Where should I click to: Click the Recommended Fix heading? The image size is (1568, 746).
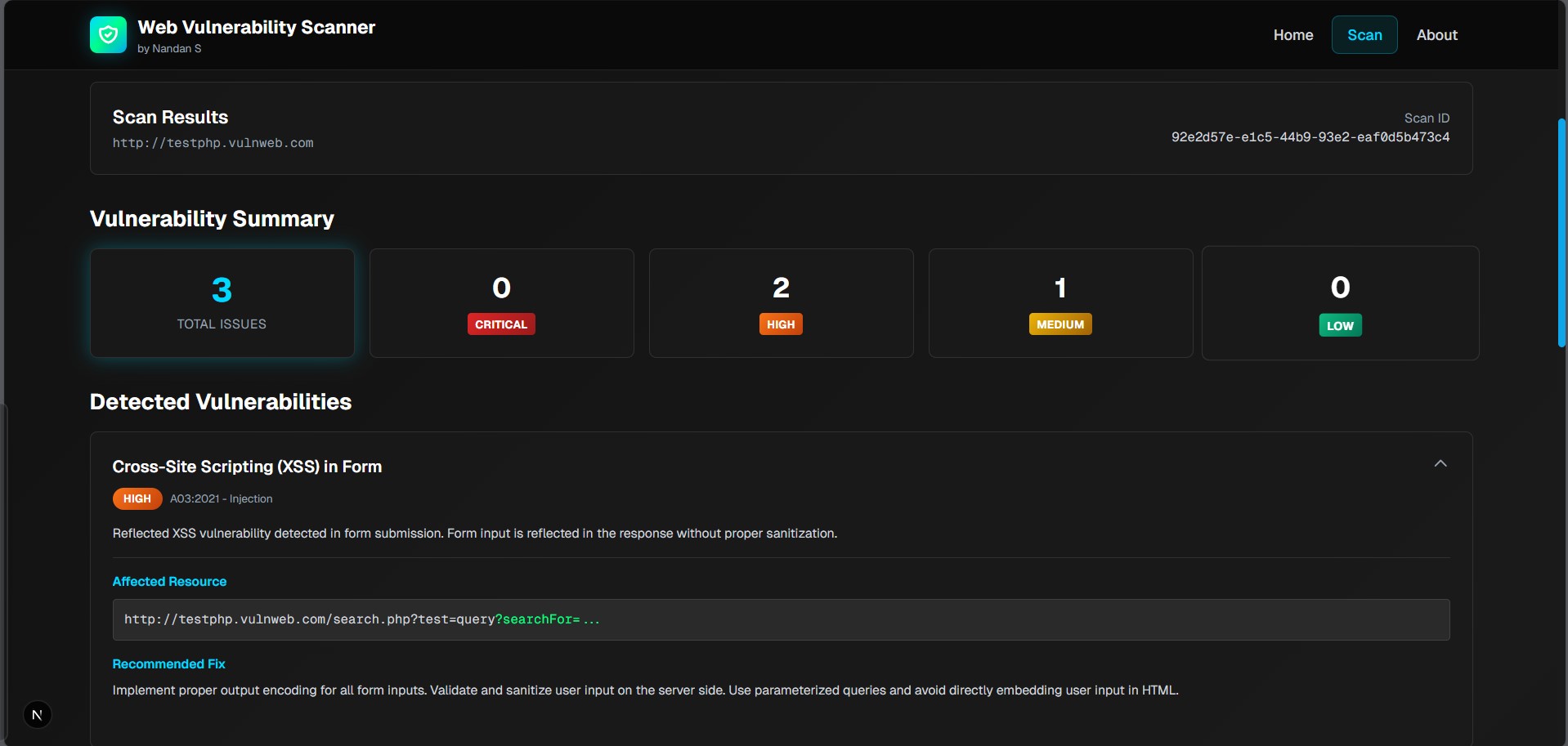[x=169, y=664]
